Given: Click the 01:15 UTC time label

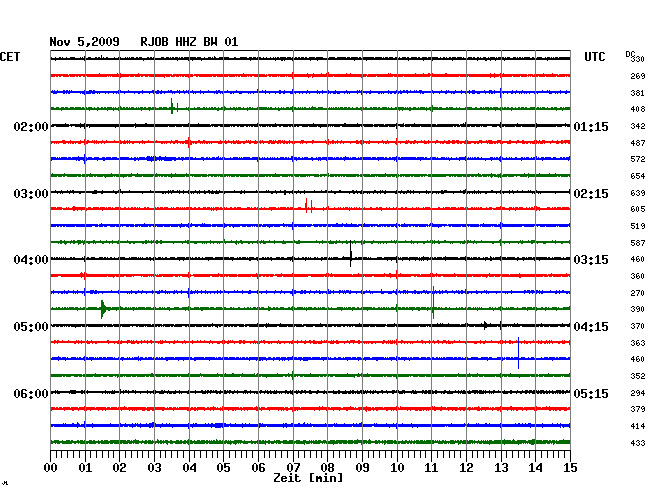Looking at the screenshot, I should coord(591,126).
